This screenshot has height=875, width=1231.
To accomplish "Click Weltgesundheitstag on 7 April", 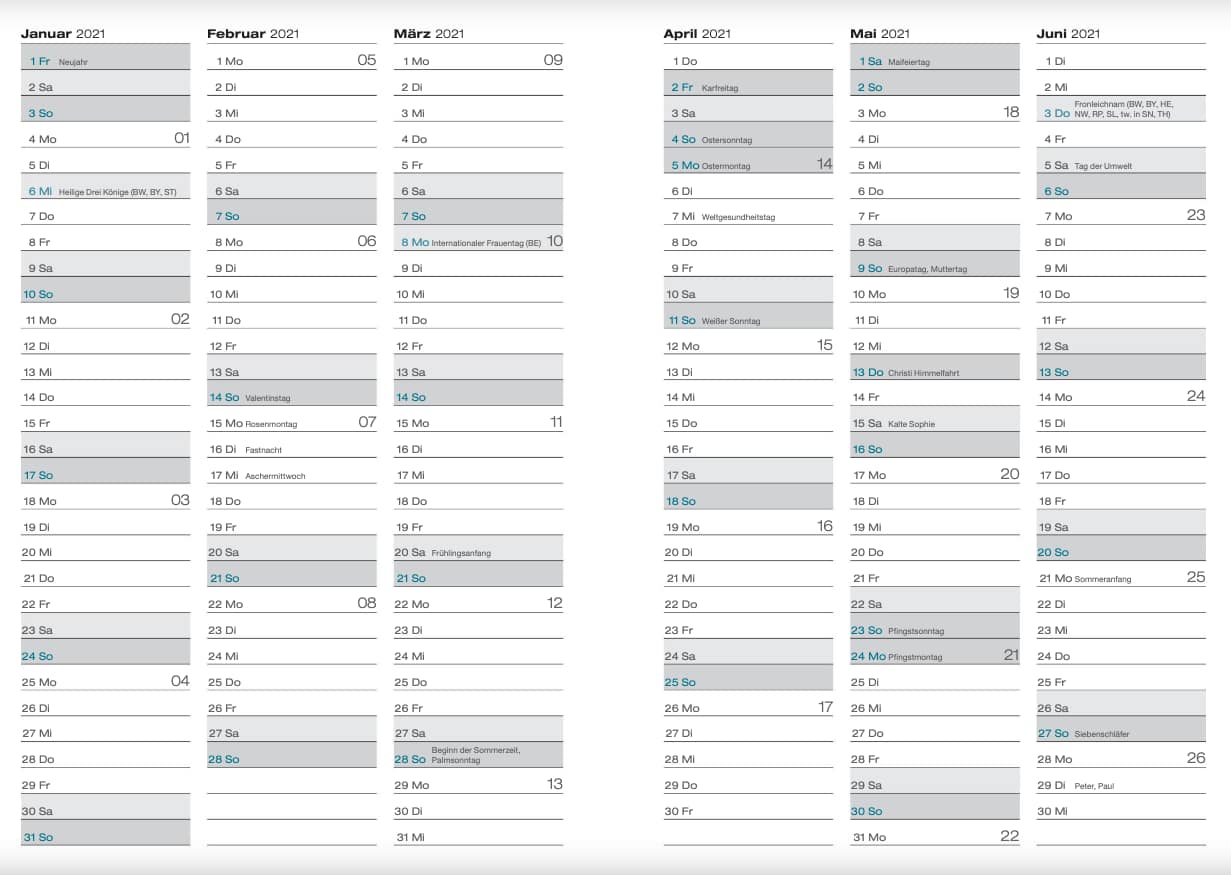I will pyautogui.click(x=738, y=217).
